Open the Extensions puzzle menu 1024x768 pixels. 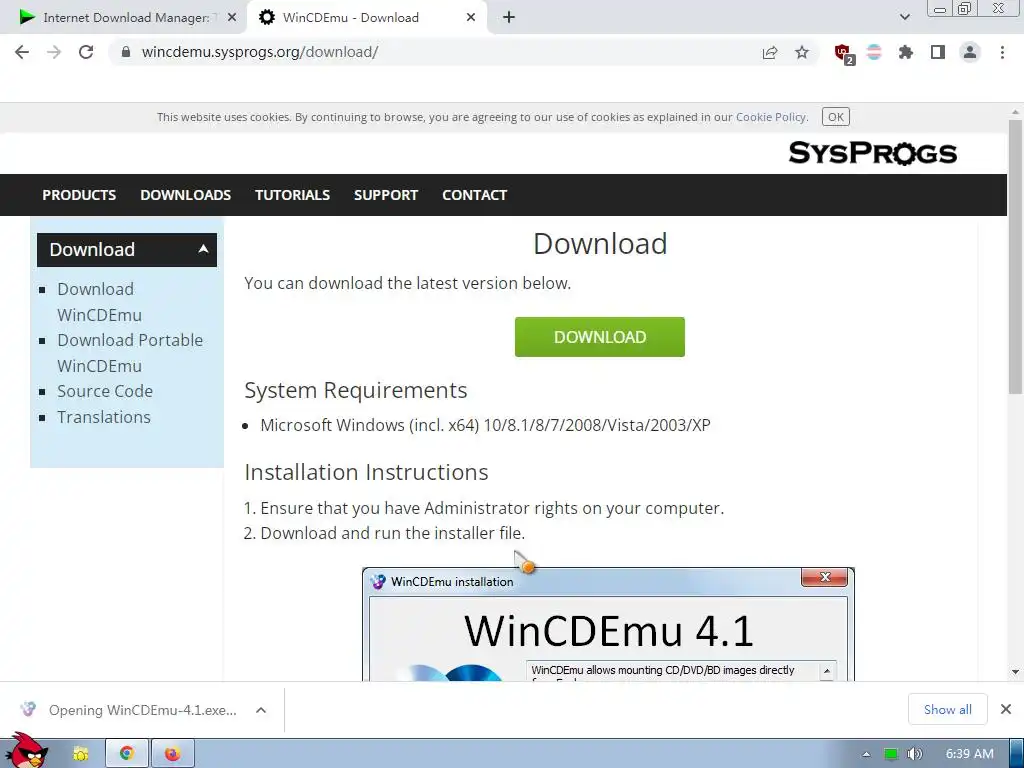click(906, 52)
